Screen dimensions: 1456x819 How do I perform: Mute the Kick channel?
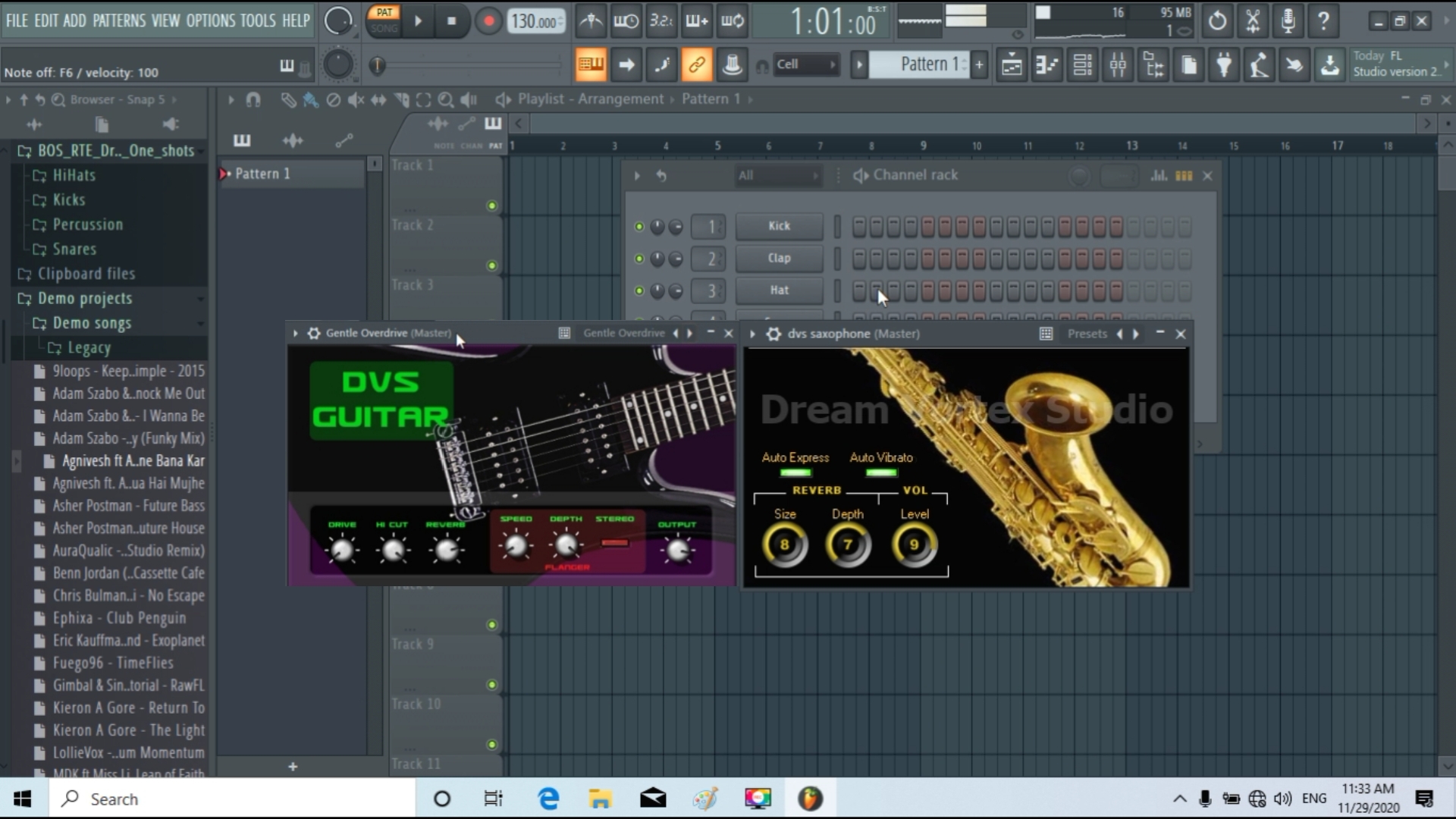click(639, 226)
